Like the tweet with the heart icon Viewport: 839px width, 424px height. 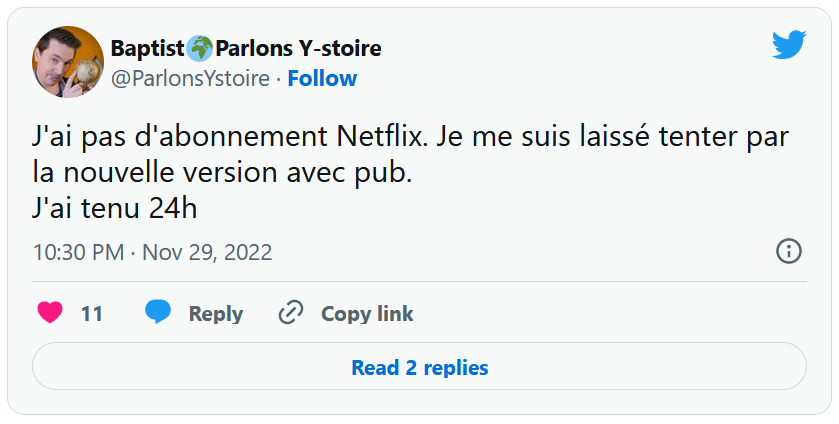tap(50, 313)
